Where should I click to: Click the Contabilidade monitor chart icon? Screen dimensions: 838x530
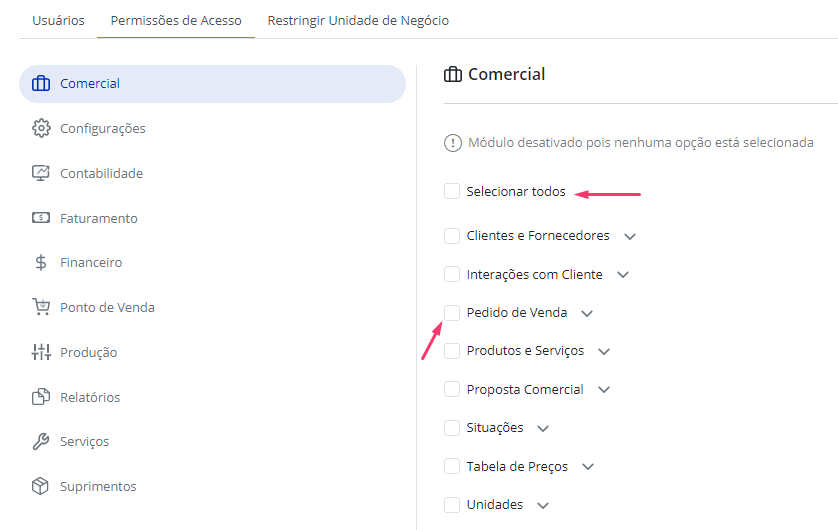(41, 173)
